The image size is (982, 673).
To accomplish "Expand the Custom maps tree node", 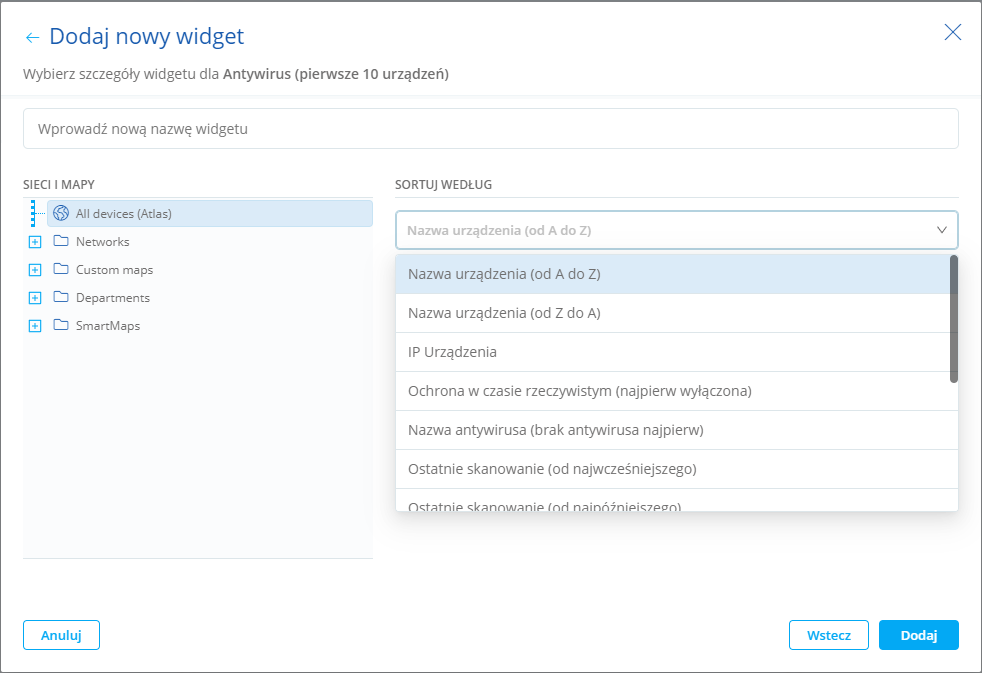I will click(x=35, y=270).
